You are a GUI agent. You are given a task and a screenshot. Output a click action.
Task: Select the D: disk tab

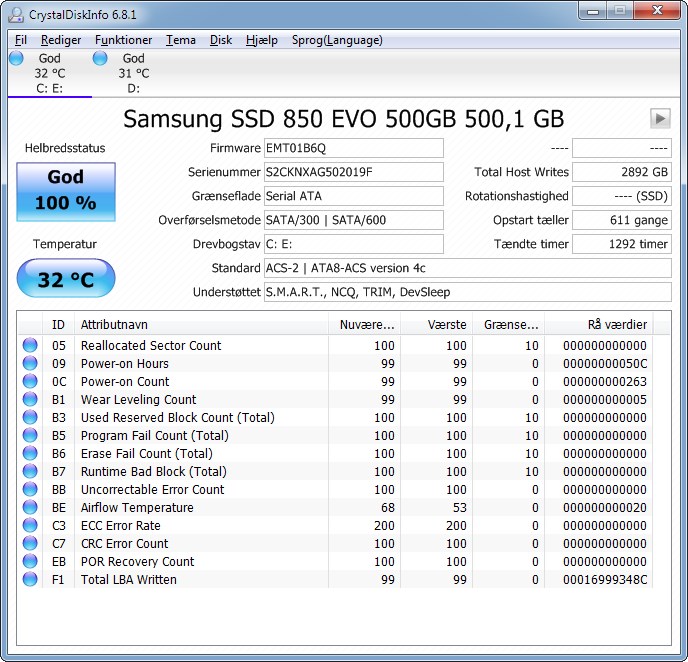tap(133, 73)
